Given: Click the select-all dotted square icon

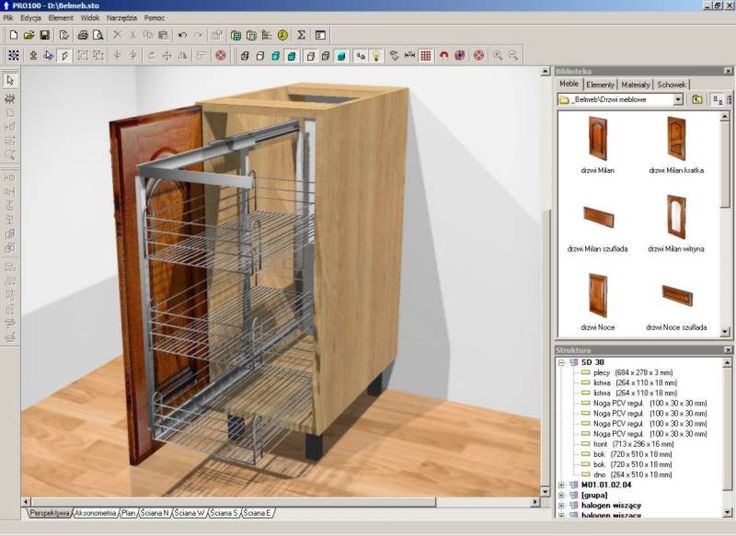Looking at the screenshot, I should click(14, 55).
